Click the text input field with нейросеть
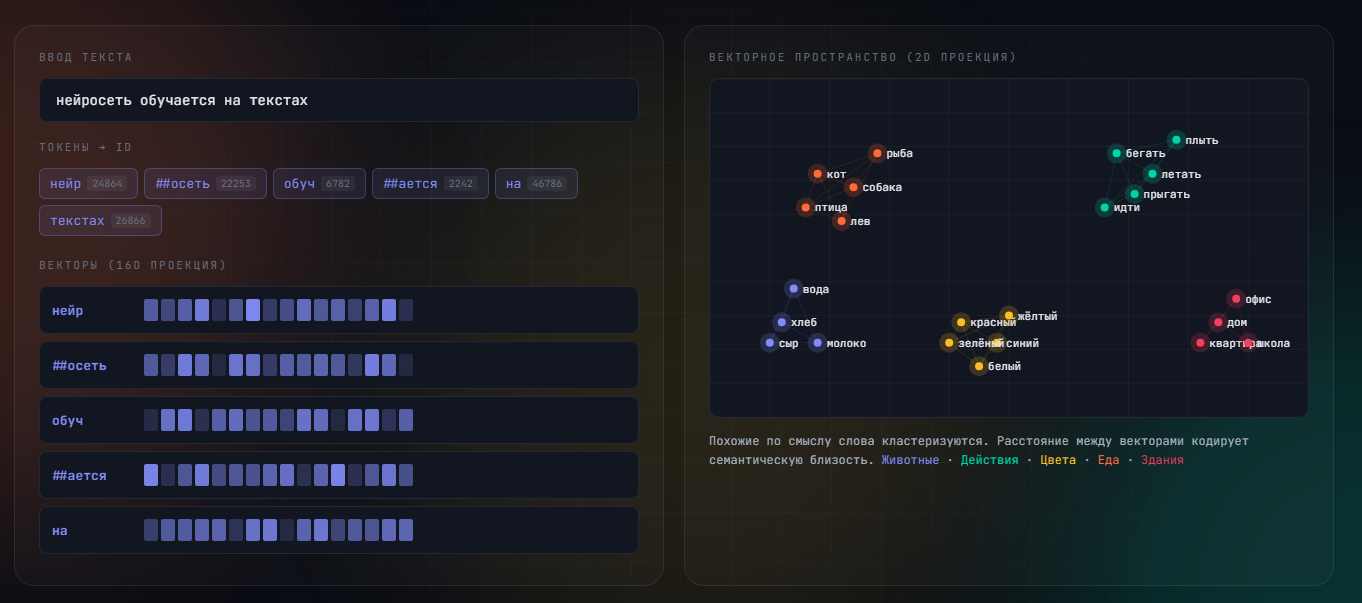Viewport: 1362px width, 603px height. (x=339, y=100)
